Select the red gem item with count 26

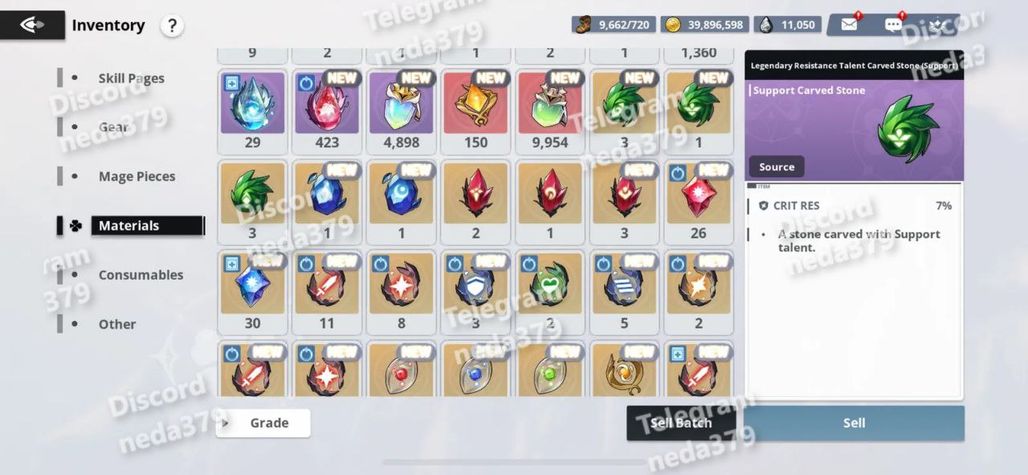click(699, 202)
